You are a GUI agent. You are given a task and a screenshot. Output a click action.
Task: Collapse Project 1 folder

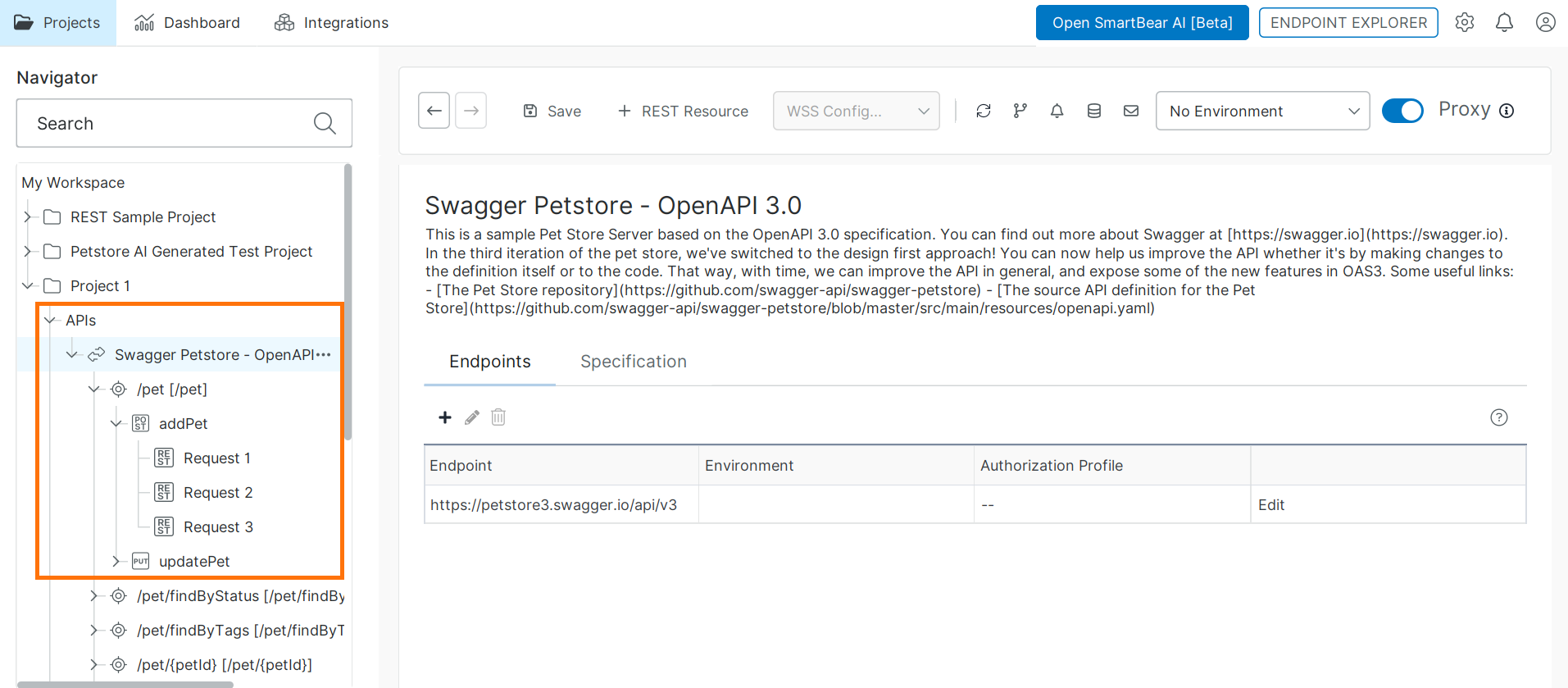pos(27,285)
